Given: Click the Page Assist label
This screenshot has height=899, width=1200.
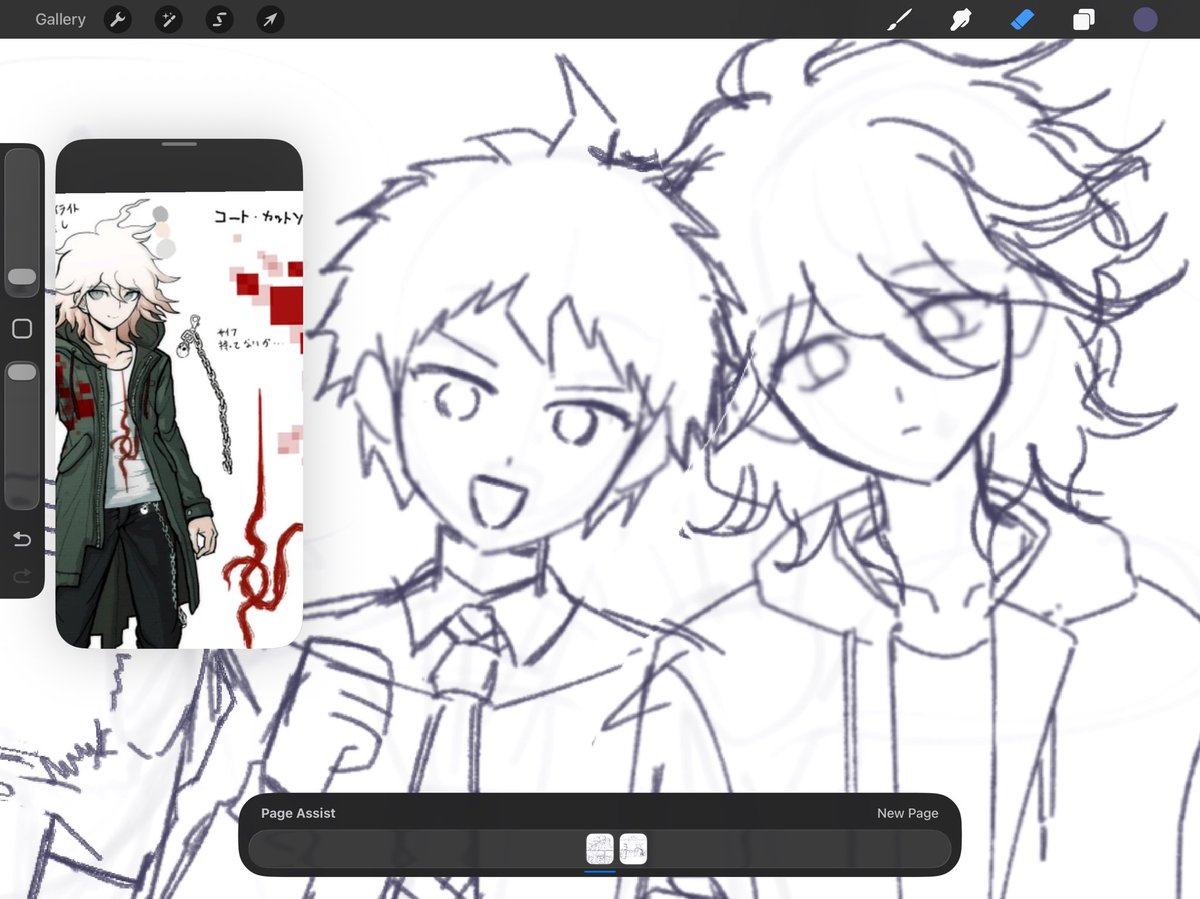Looking at the screenshot, I should [298, 813].
